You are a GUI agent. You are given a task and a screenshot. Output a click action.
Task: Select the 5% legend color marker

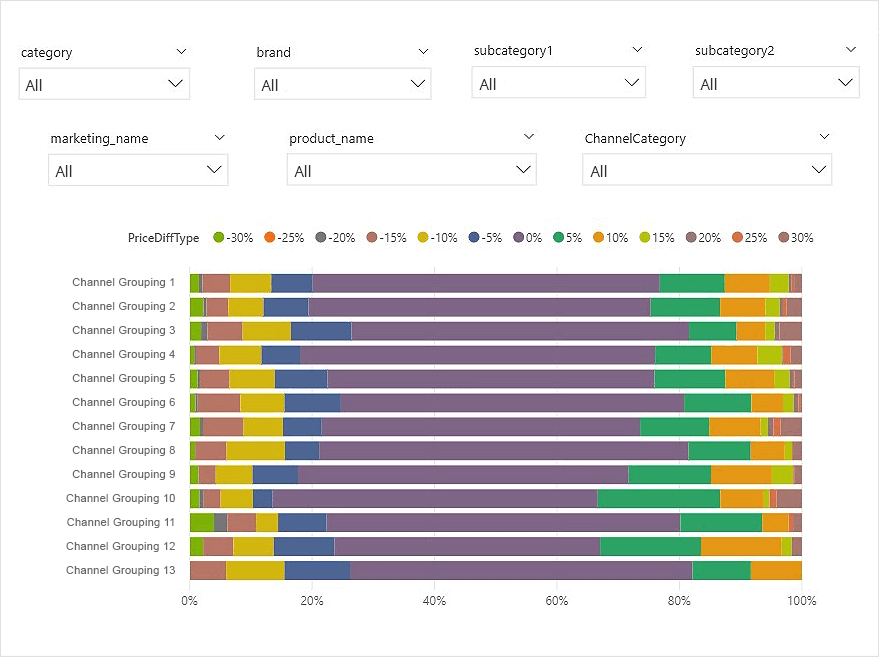click(558, 237)
